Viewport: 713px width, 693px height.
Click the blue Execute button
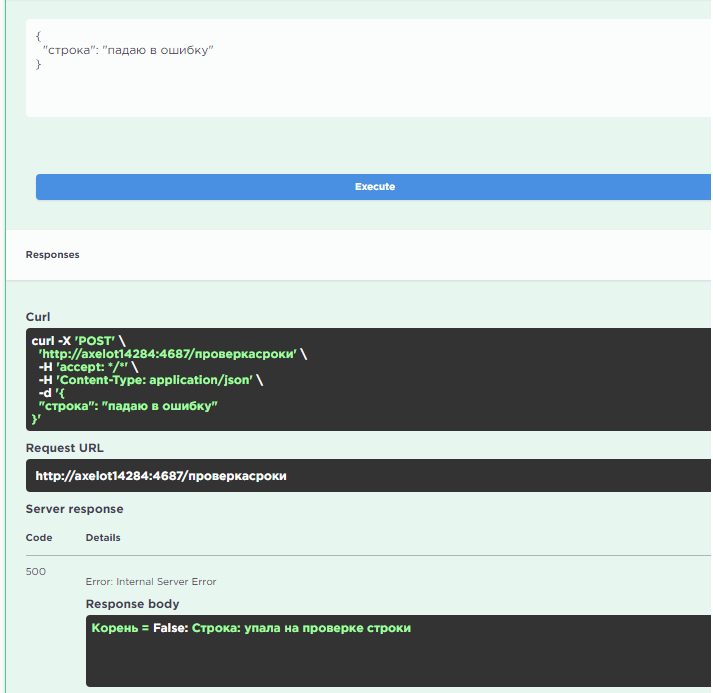pyautogui.click(x=374, y=187)
